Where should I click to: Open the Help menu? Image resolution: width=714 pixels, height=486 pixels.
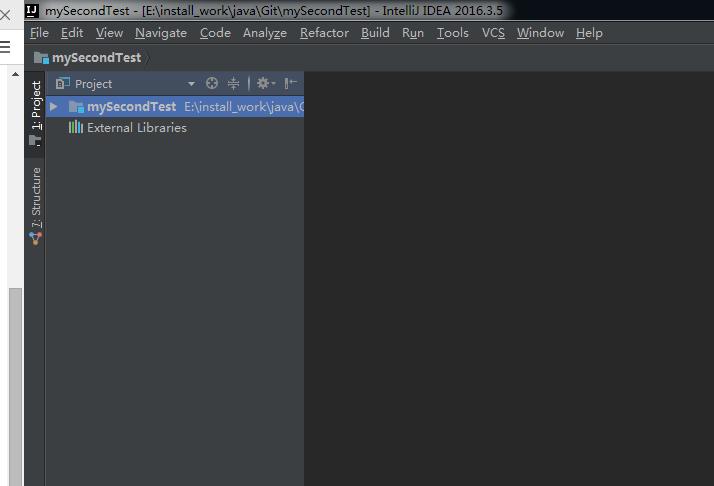[589, 33]
